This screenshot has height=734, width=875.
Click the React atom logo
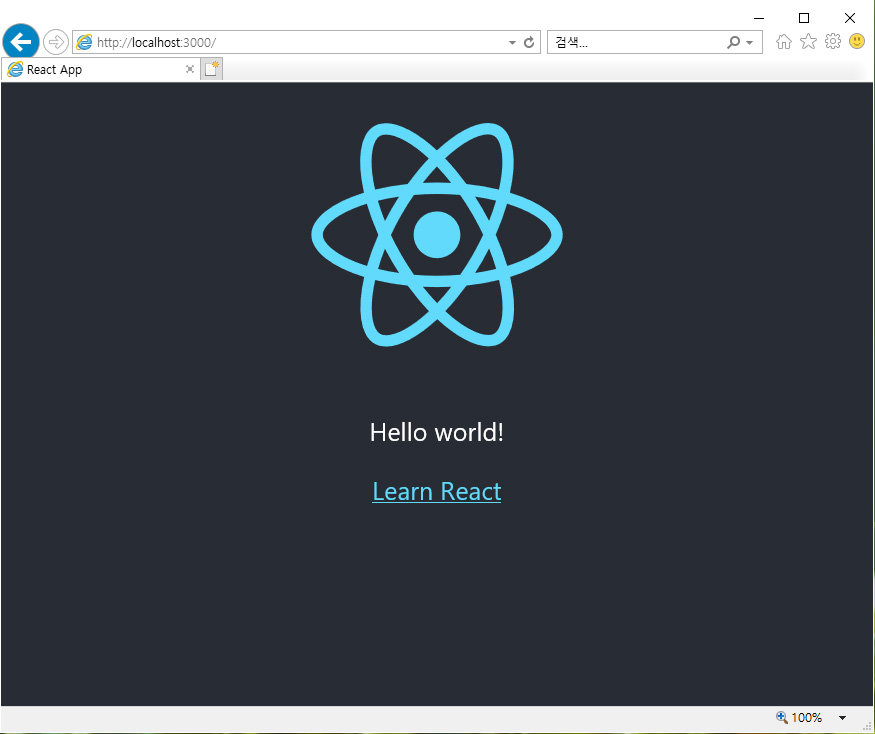[x=437, y=234]
